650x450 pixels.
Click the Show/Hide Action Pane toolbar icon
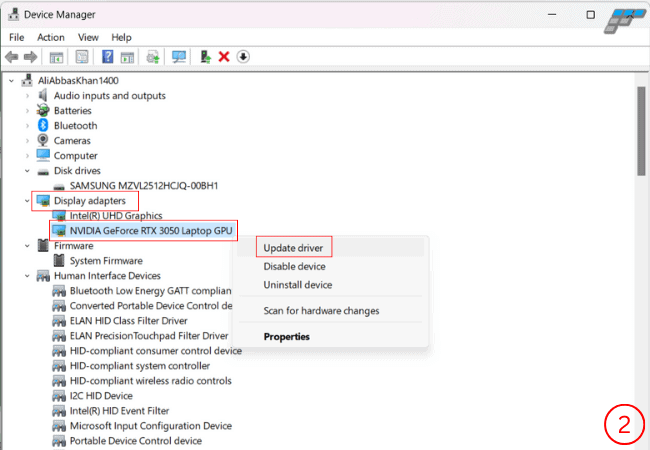[x=127, y=57]
